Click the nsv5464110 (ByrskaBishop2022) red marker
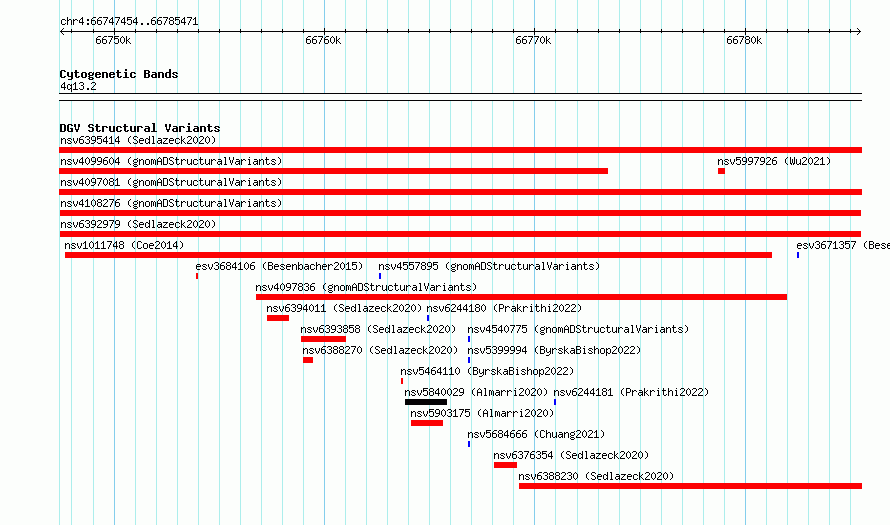The width and height of the screenshot is (890, 525). pos(402,381)
